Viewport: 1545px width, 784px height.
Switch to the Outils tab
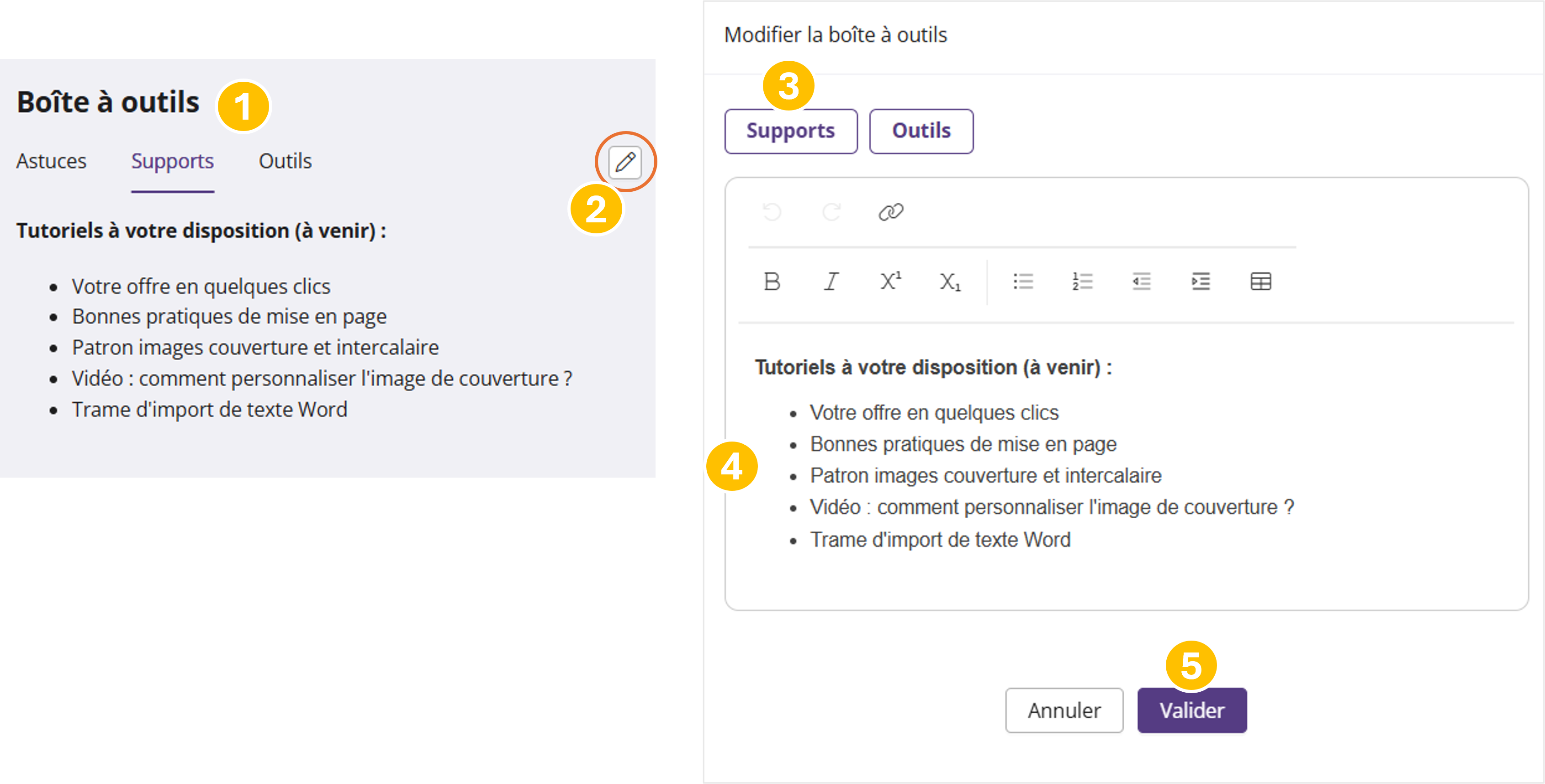point(285,161)
